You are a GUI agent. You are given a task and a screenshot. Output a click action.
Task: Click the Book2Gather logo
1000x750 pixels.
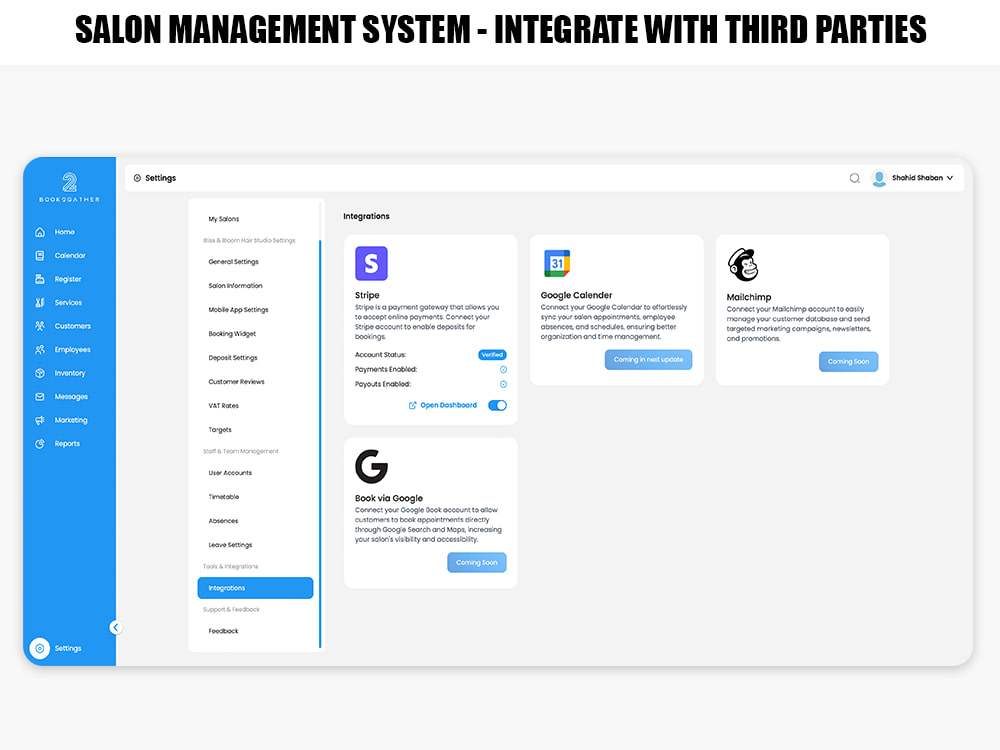(x=70, y=187)
